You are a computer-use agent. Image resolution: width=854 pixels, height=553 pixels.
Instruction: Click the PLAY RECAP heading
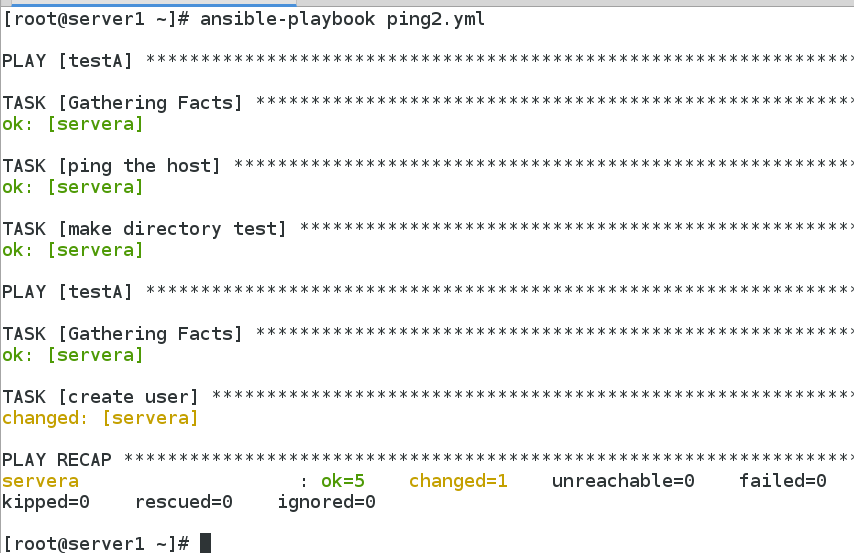(x=57, y=460)
